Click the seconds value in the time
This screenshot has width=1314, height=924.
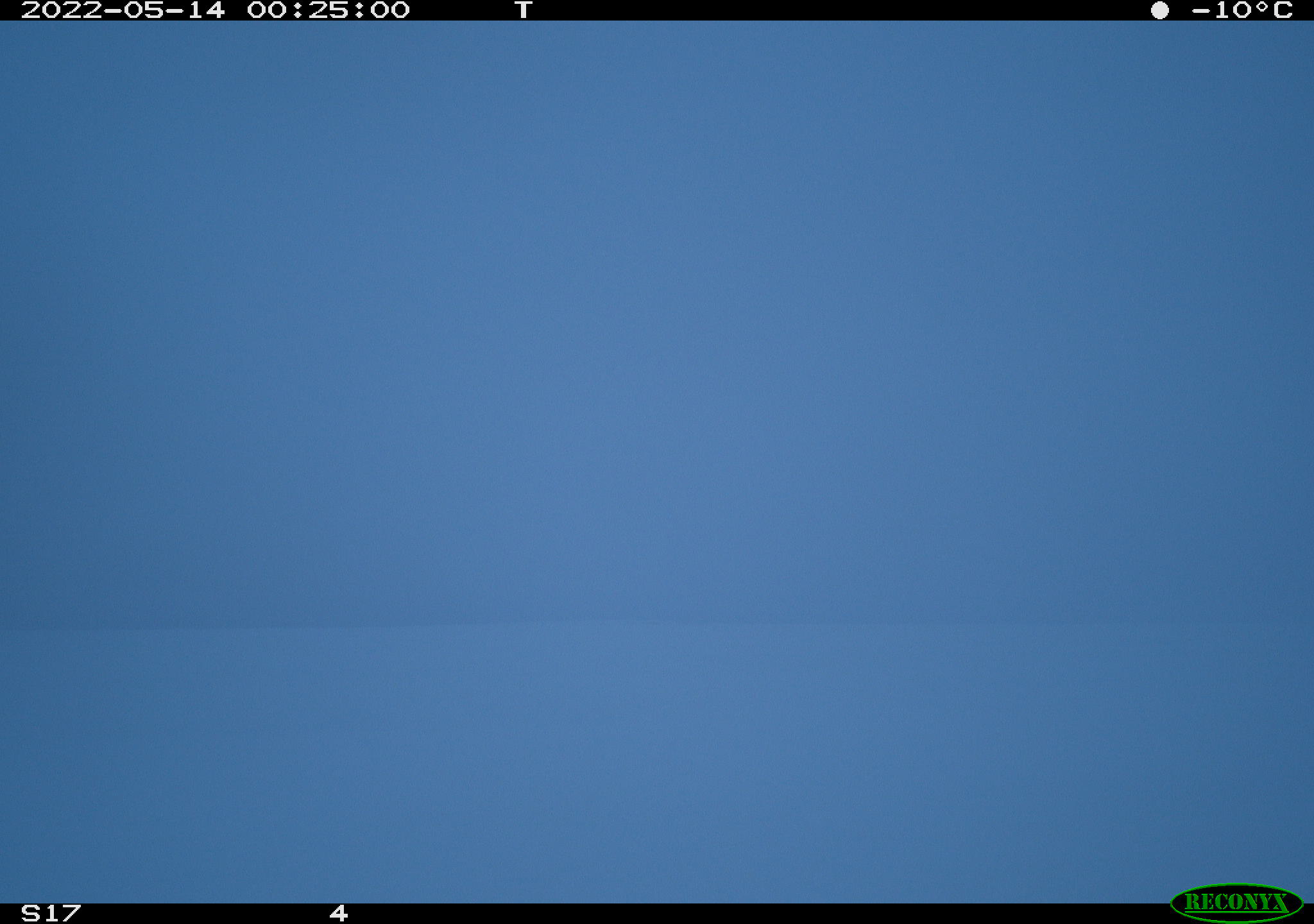pos(390,10)
